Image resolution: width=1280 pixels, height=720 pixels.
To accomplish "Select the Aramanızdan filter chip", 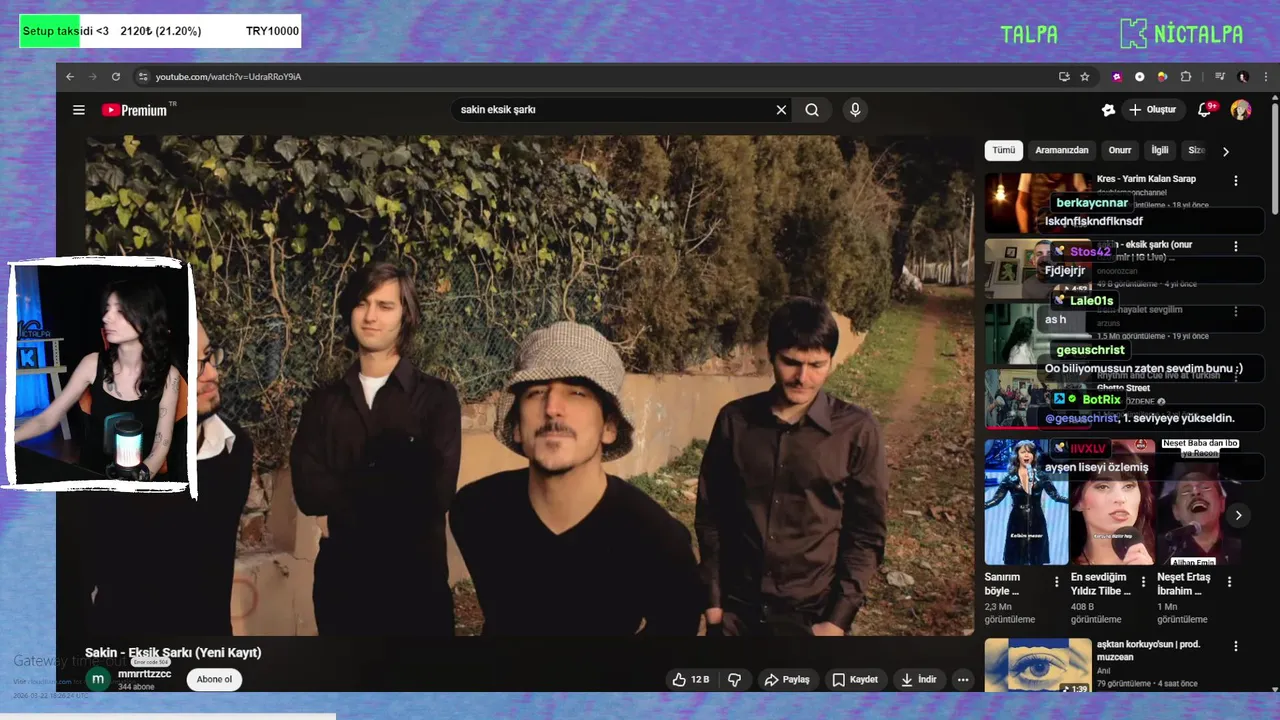I will pos(1062,150).
